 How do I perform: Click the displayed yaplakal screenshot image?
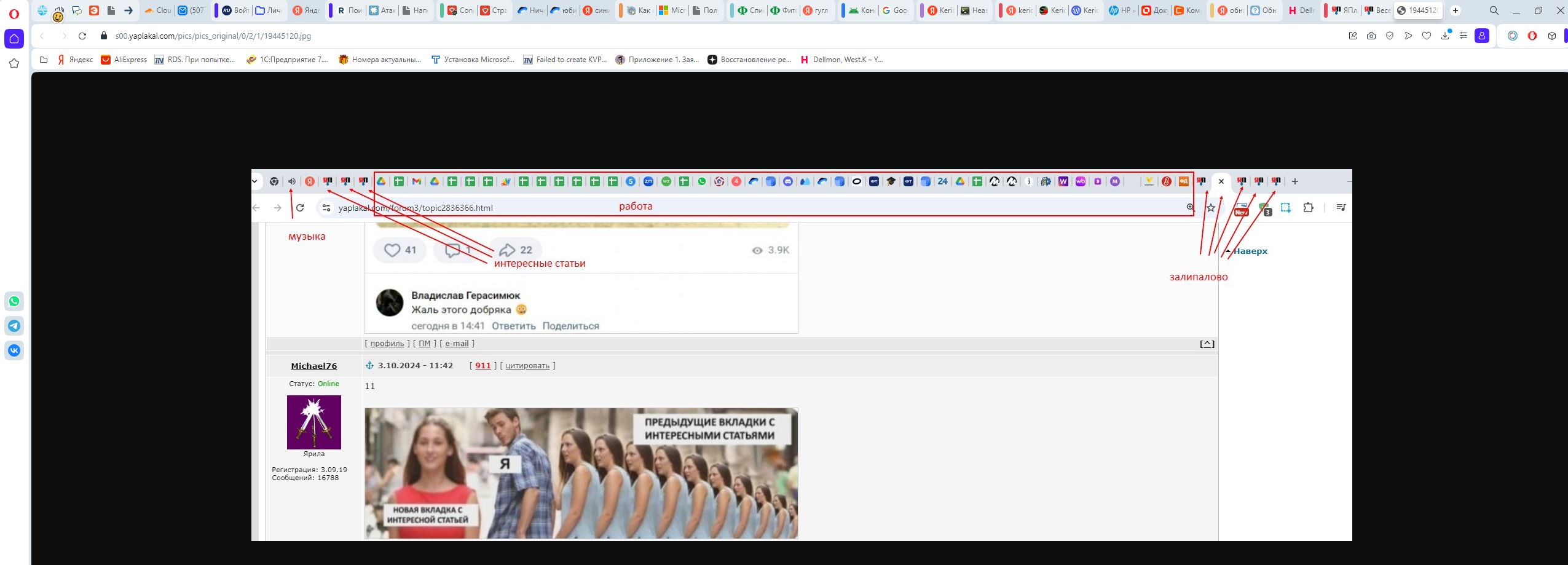pyautogui.click(x=802, y=355)
